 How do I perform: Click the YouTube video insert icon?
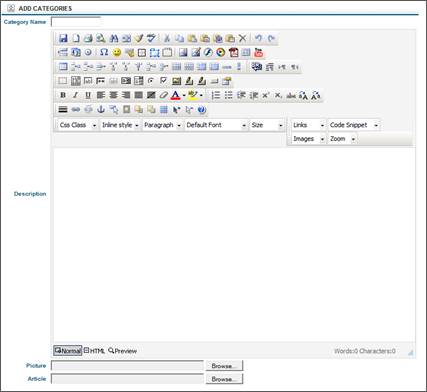(259, 52)
